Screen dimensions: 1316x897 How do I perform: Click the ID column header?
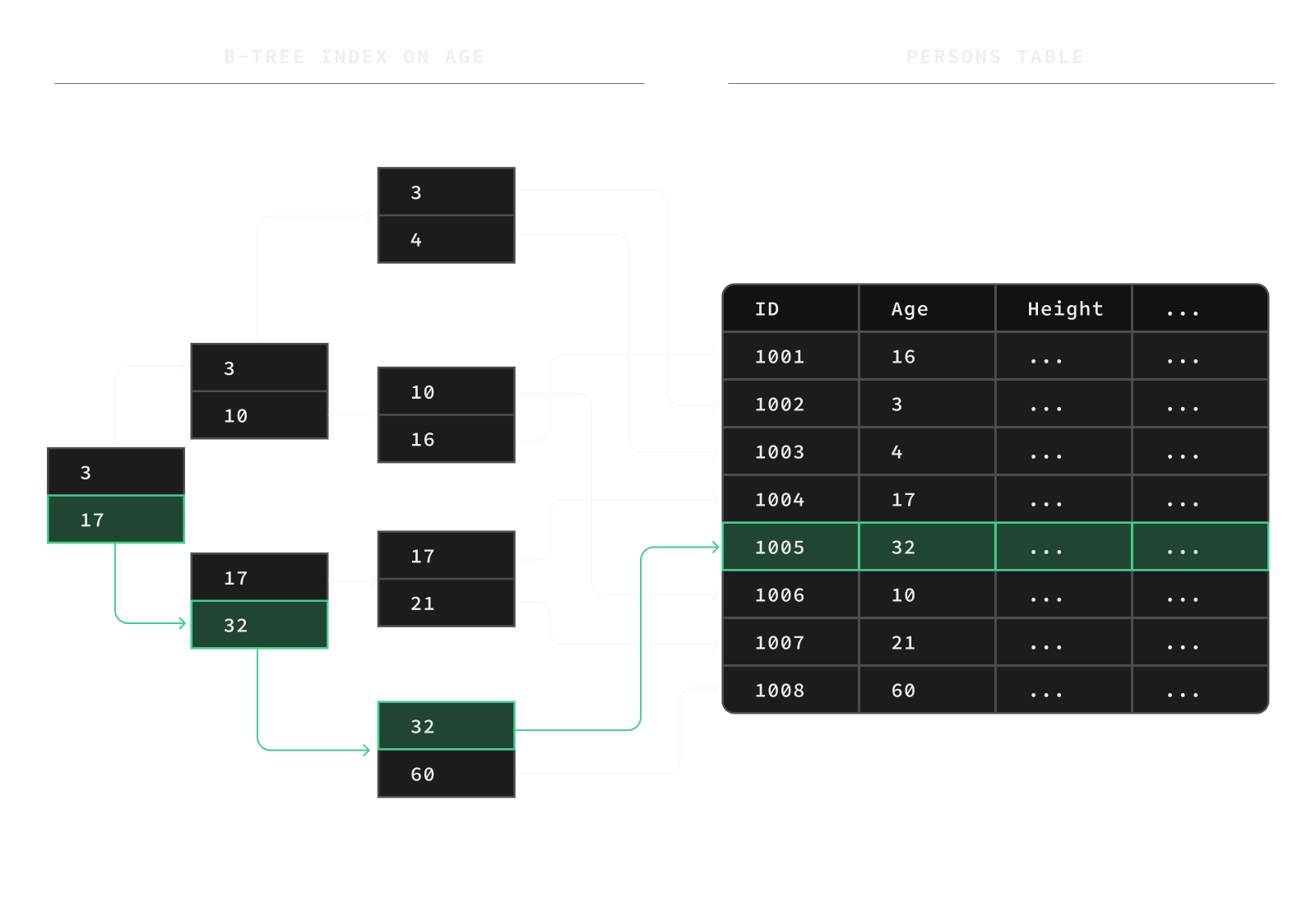(790, 309)
